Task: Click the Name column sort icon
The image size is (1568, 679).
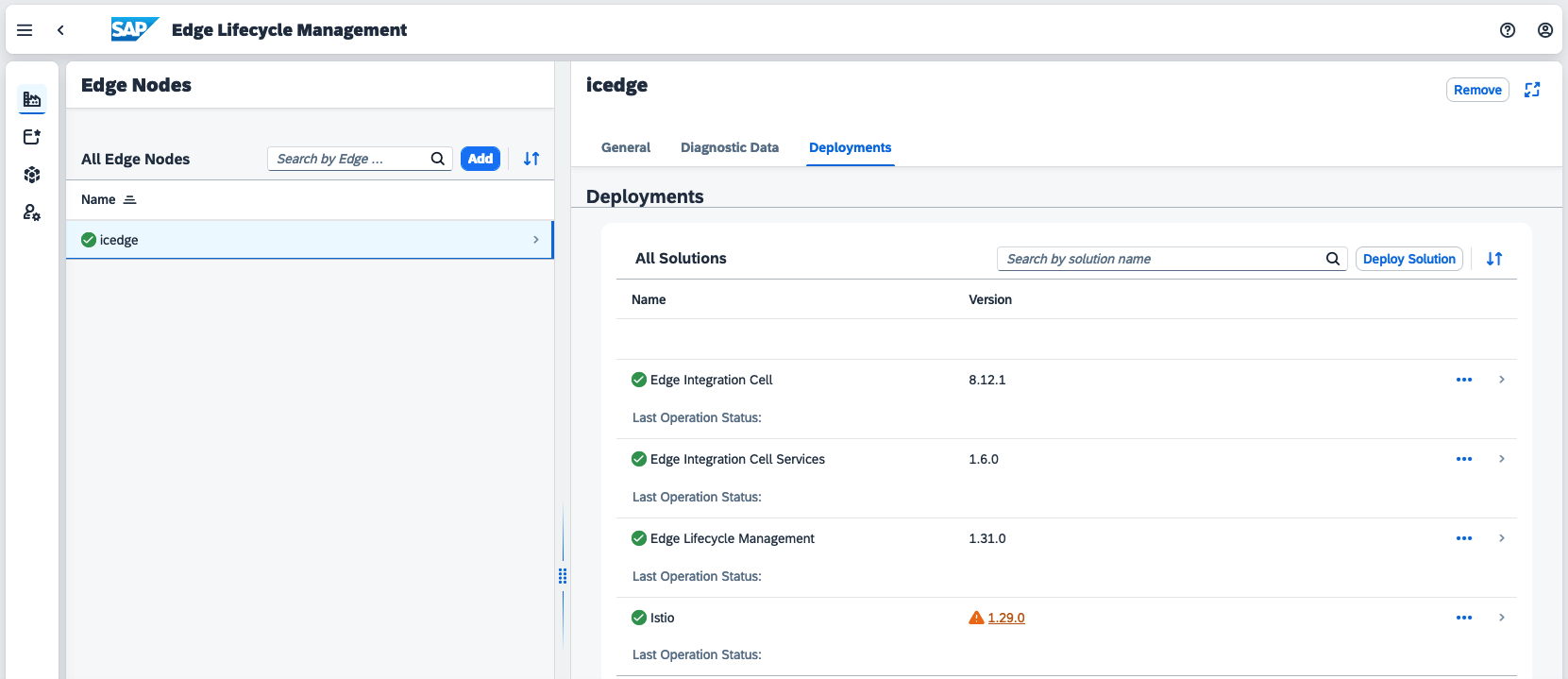Action: 130,200
